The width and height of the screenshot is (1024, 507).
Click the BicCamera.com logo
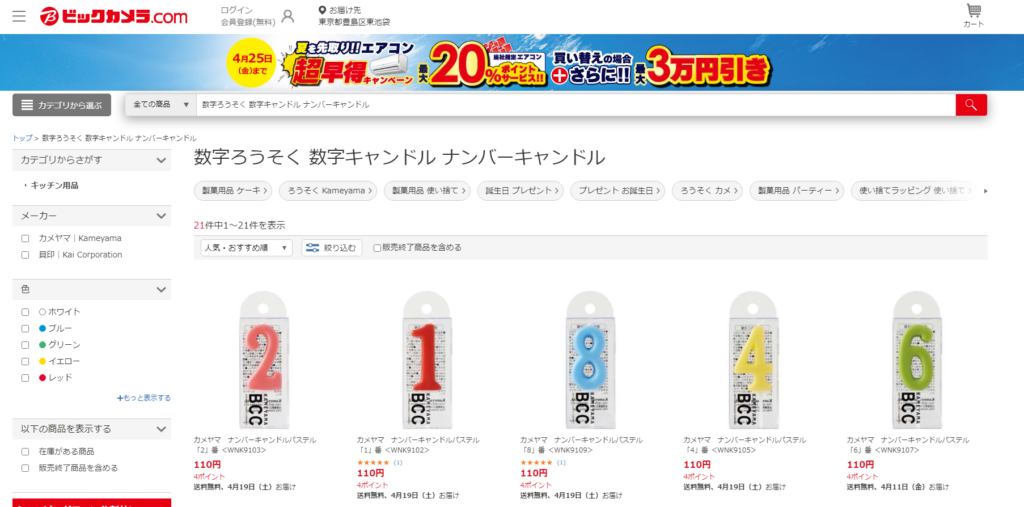(114, 16)
